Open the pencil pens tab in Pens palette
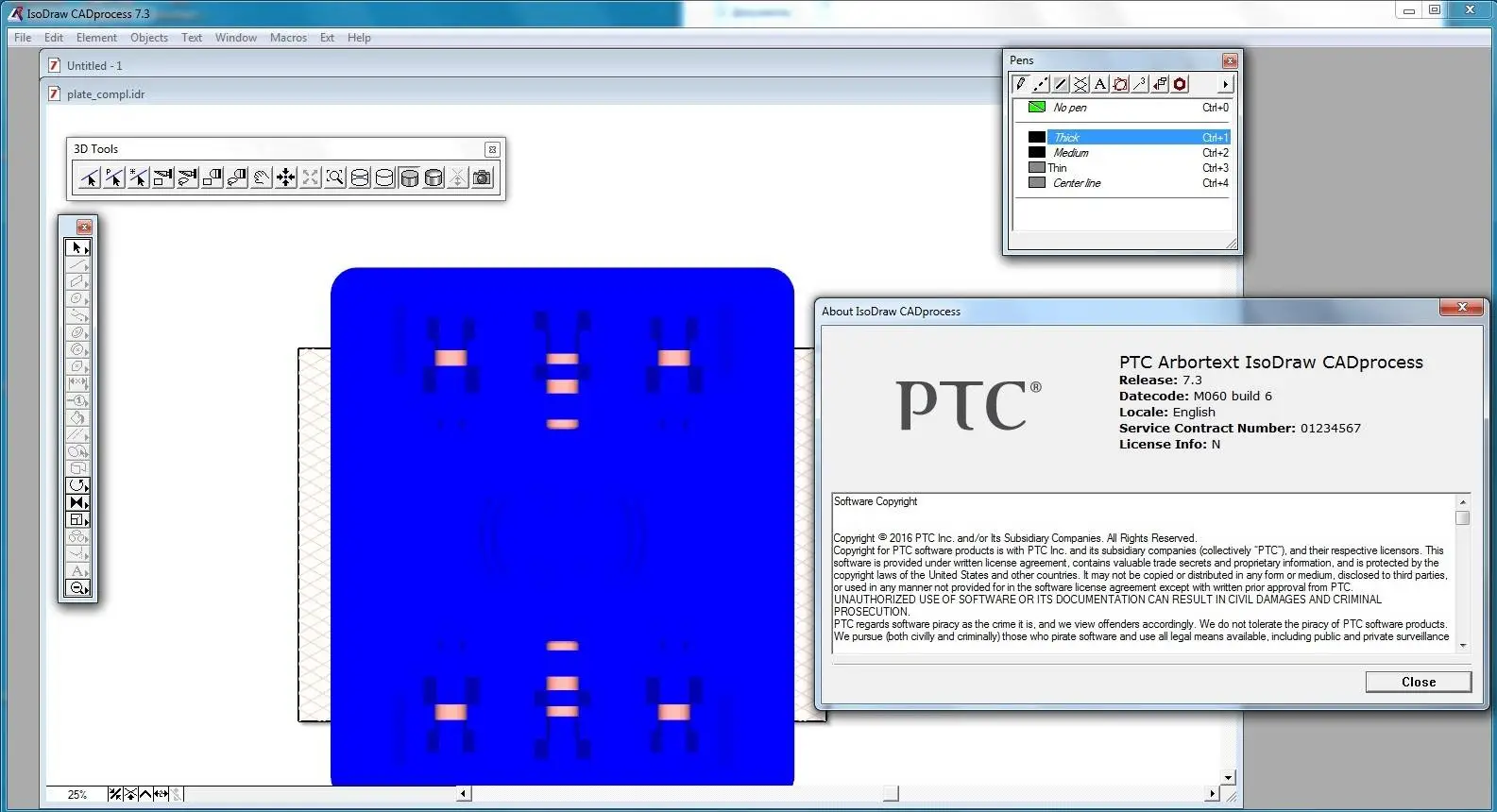This screenshot has height=812, width=1497. click(1021, 84)
